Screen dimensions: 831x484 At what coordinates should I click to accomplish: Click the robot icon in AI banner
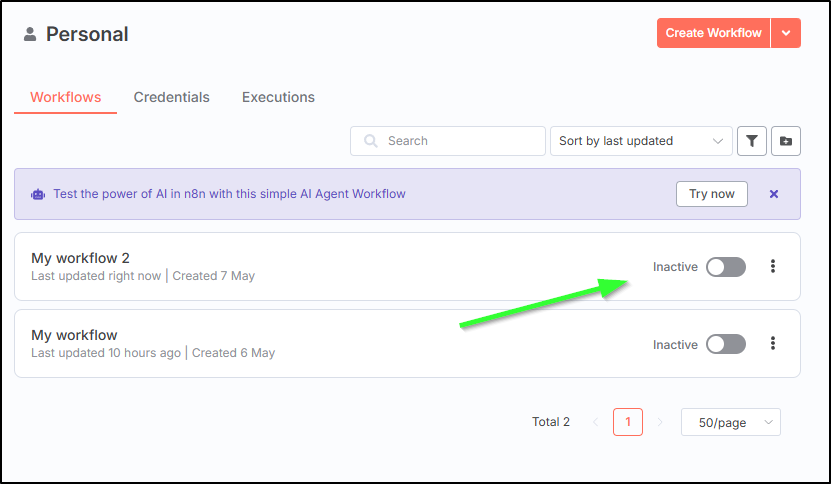38,194
